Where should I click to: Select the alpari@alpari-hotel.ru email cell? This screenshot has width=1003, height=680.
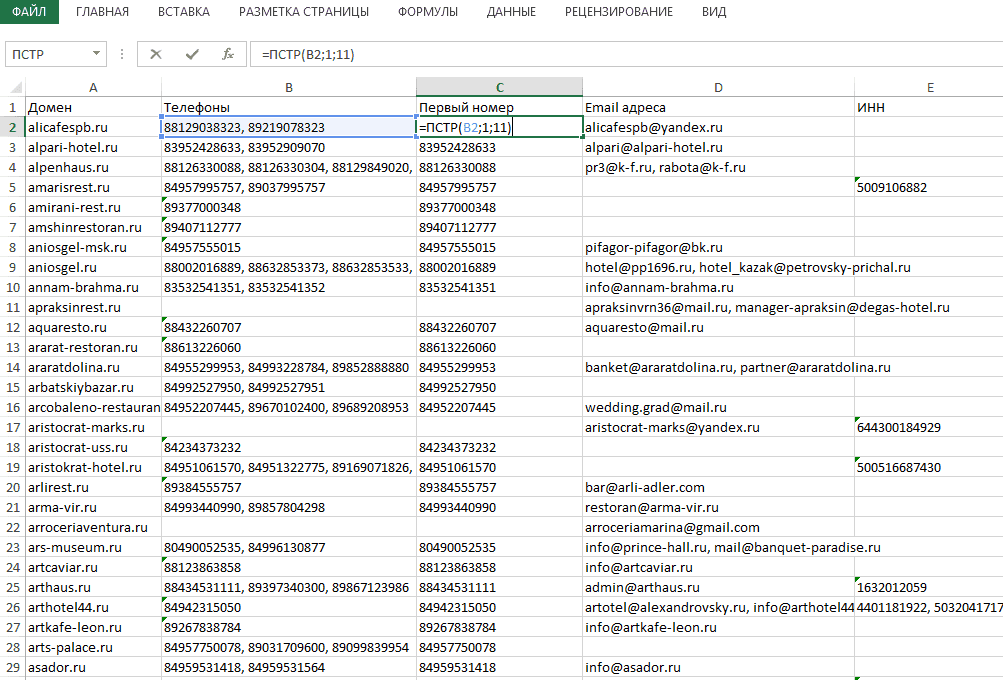click(718, 147)
